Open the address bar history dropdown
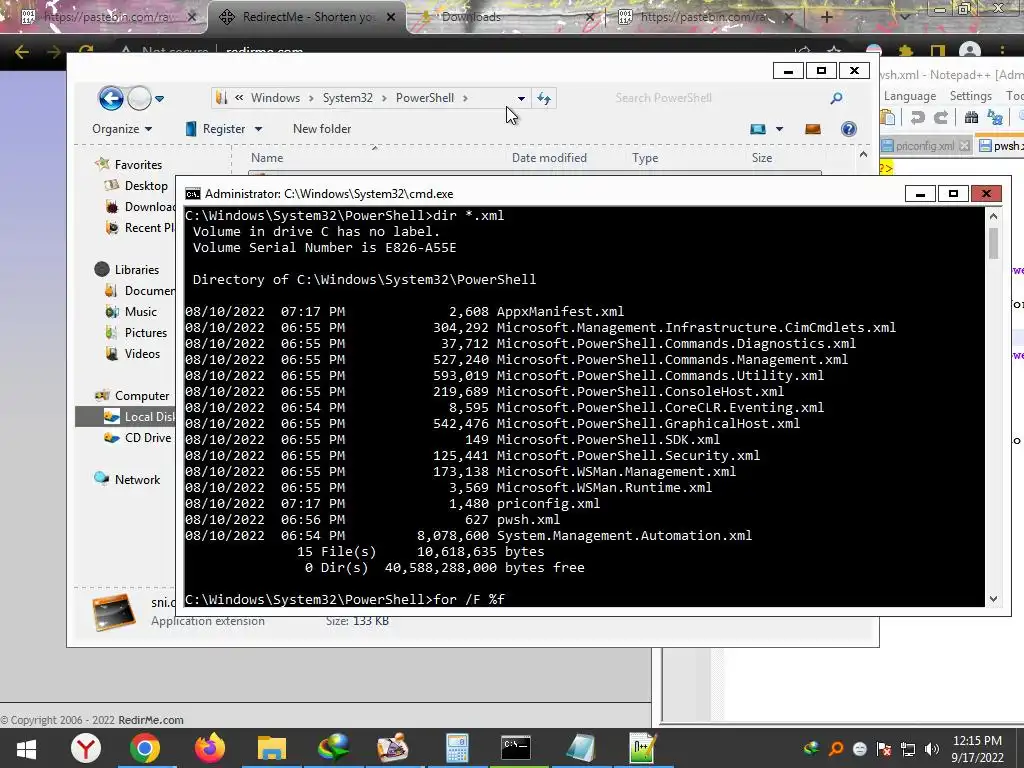 pyautogui.click(x=521, y=99)
